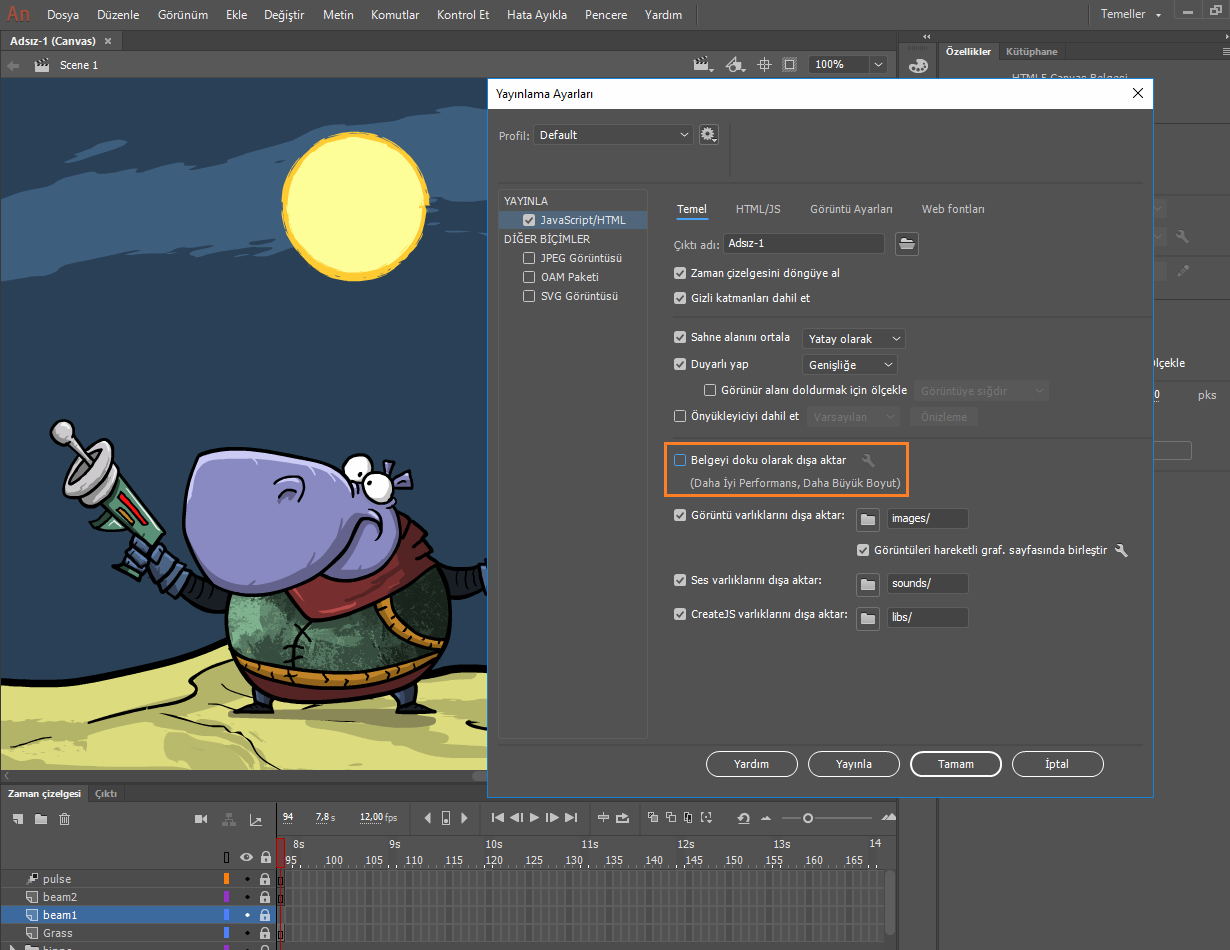This screenshot has height=950, width=1230.
Task: Enable Belgeyi doku olarak dışa aktar
Action: pyautogui.click(x=680, y=460)
